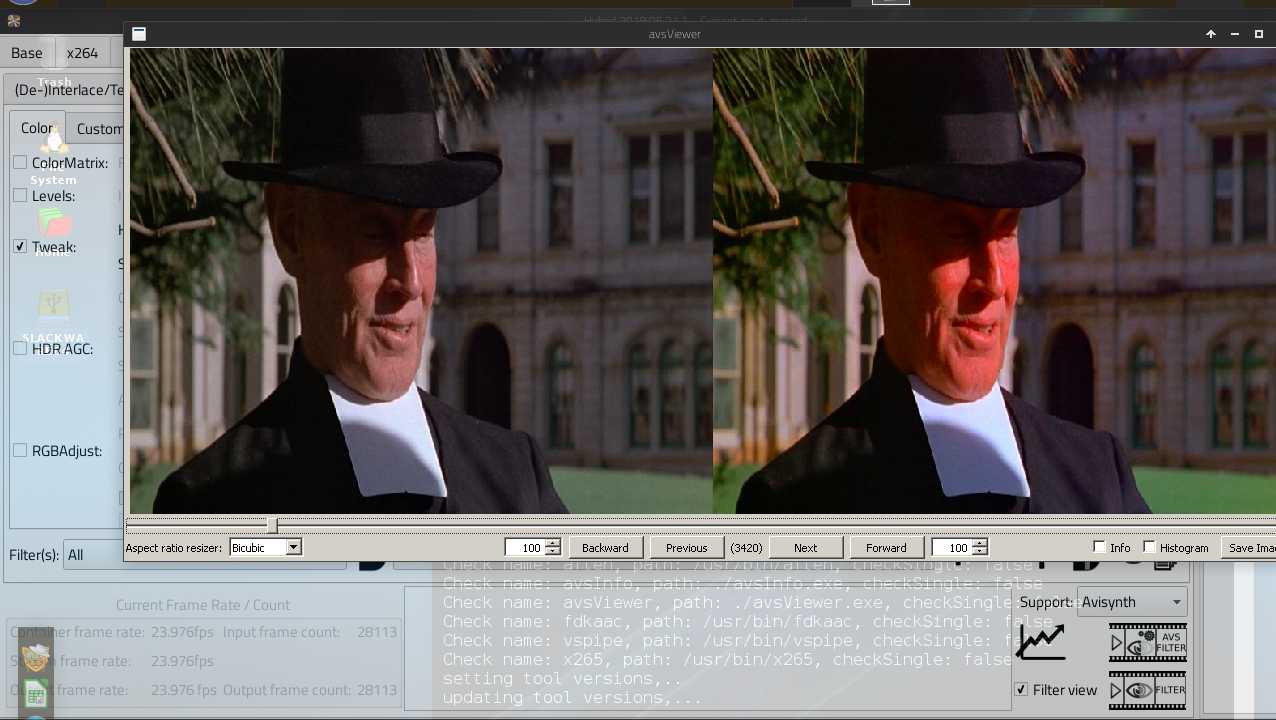
Task: Switch to the Base tab
Action: click(27, 53)
